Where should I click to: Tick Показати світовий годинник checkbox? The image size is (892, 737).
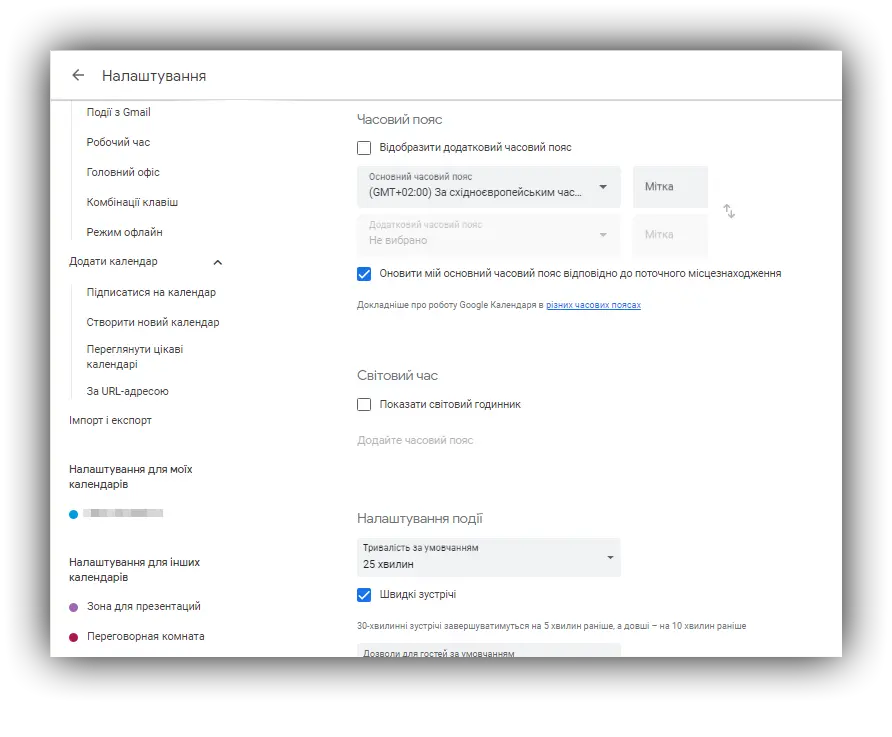pos(364,404)
